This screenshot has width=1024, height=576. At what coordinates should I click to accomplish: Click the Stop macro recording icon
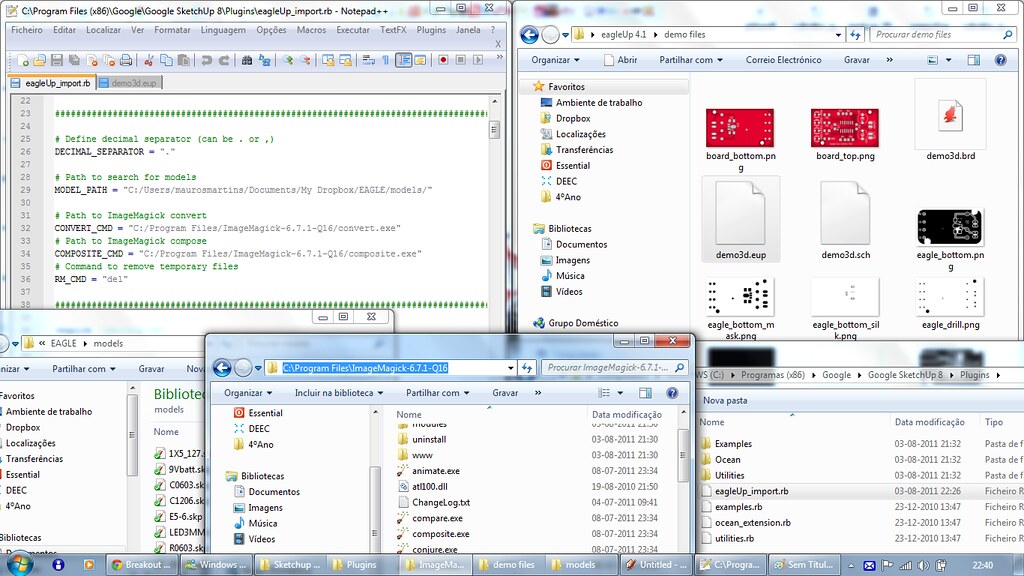[460, 60]
